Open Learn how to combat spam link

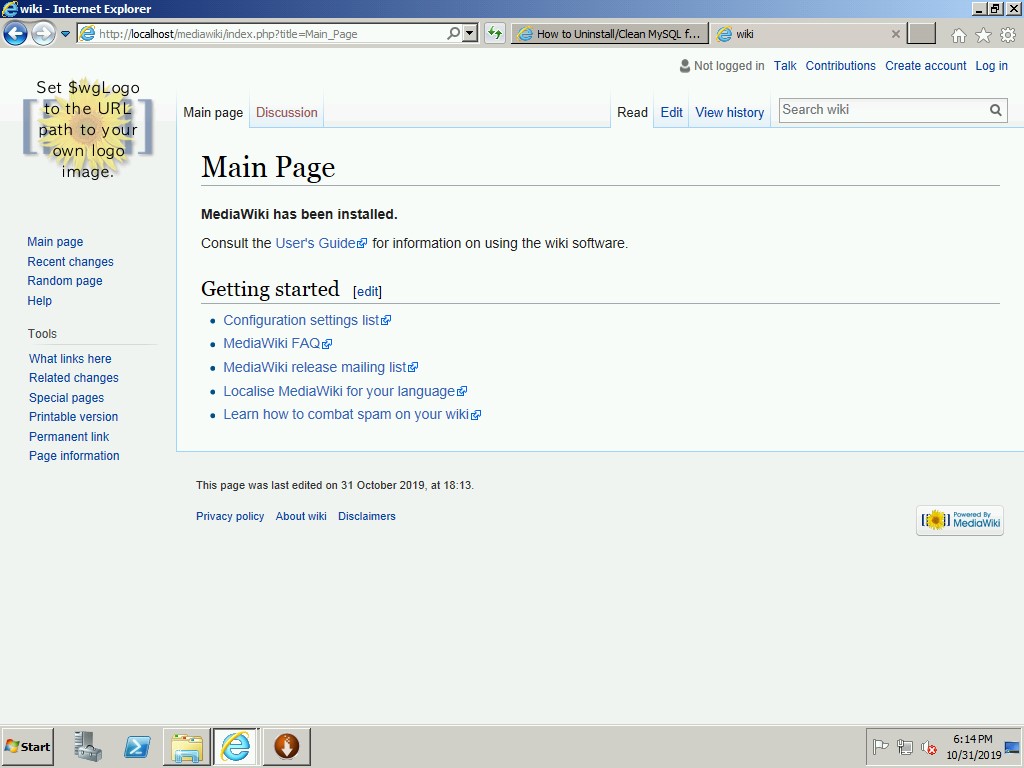[x=352, y=415]
